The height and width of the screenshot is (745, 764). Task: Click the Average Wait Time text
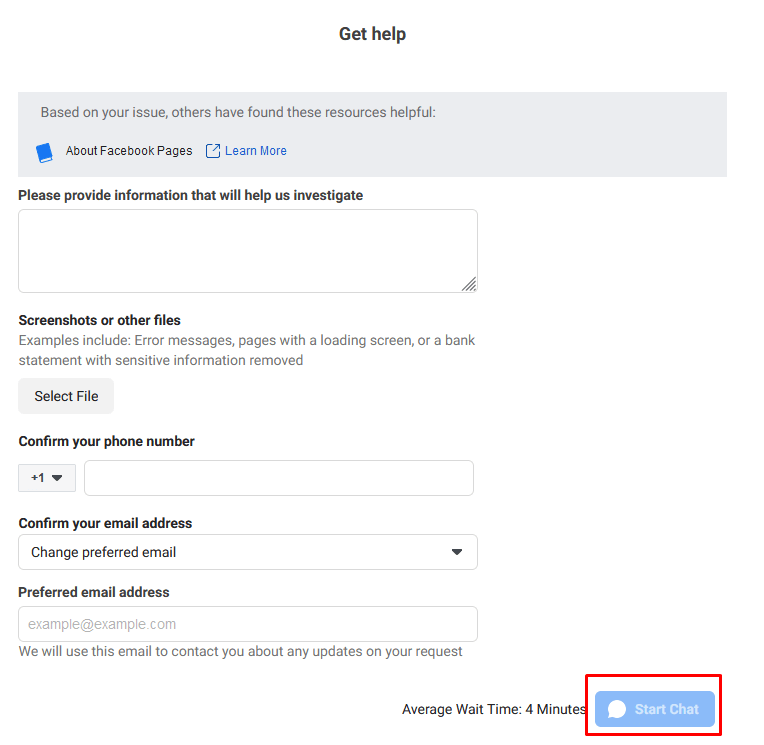coord(493,709)
